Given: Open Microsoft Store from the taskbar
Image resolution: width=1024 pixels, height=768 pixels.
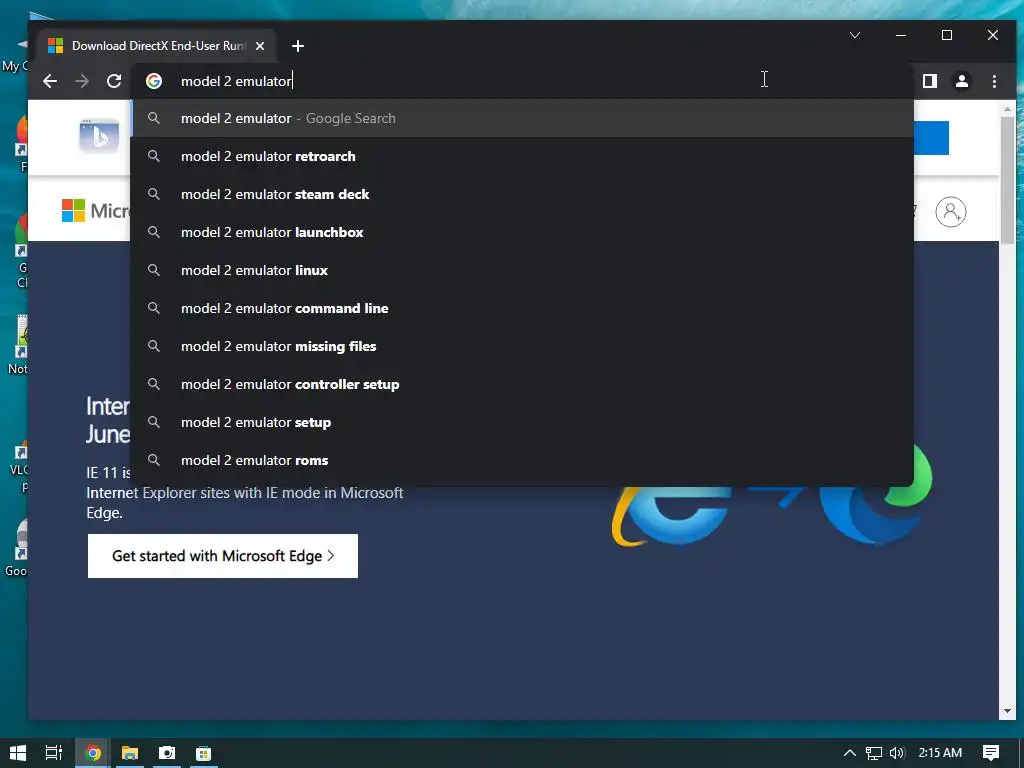Looking at the screenshot, I should pos(204,753).
